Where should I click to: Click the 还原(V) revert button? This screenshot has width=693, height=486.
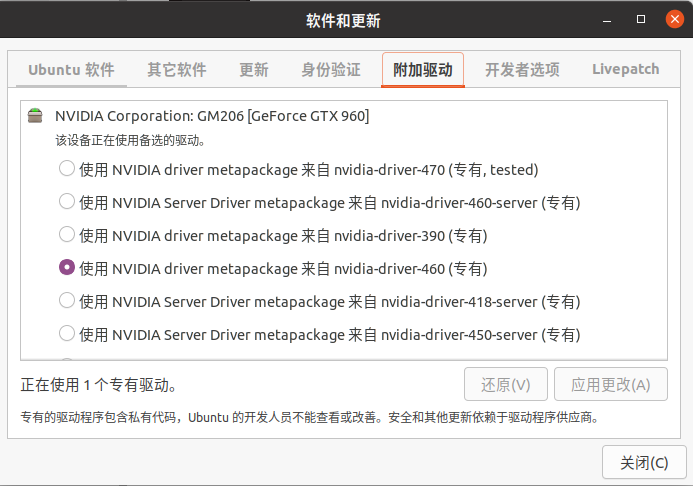coord(506,384)
